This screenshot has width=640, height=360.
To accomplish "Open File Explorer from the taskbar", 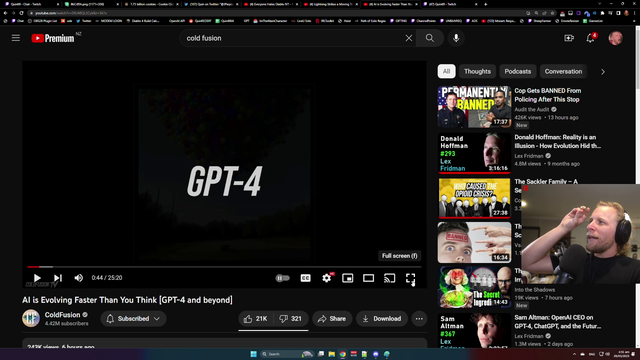I will pos(331,354).
